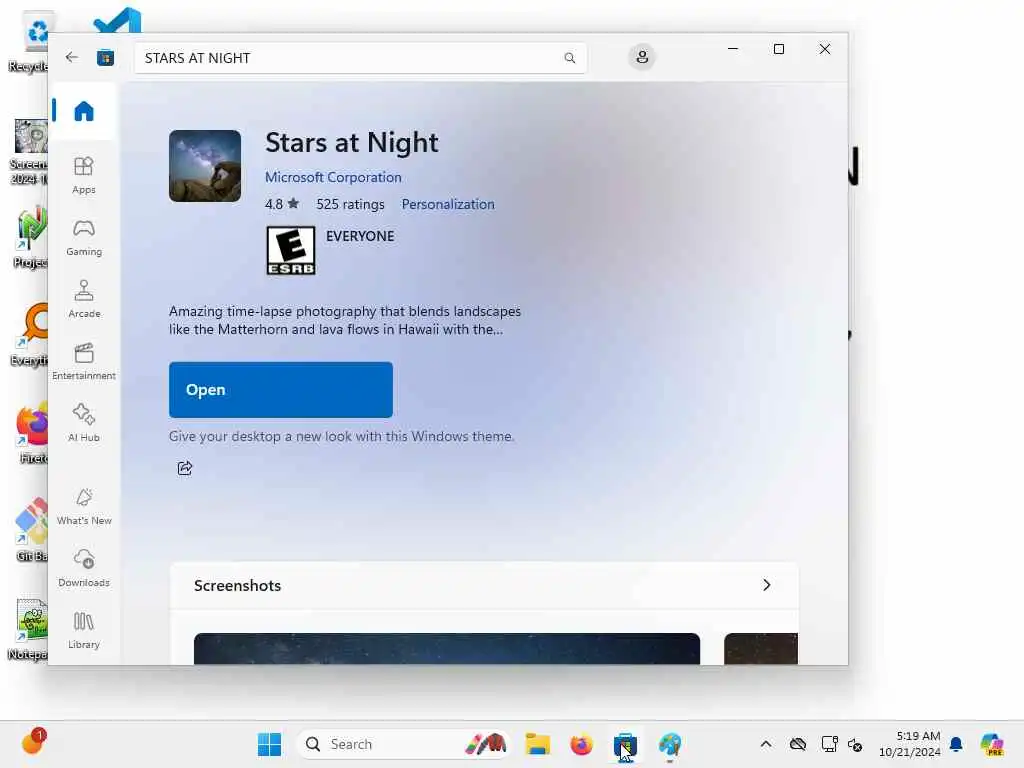Viewport: 1024px width, 768px height.
Task: Click the muted volume tray icon
Action: point(855,744)
